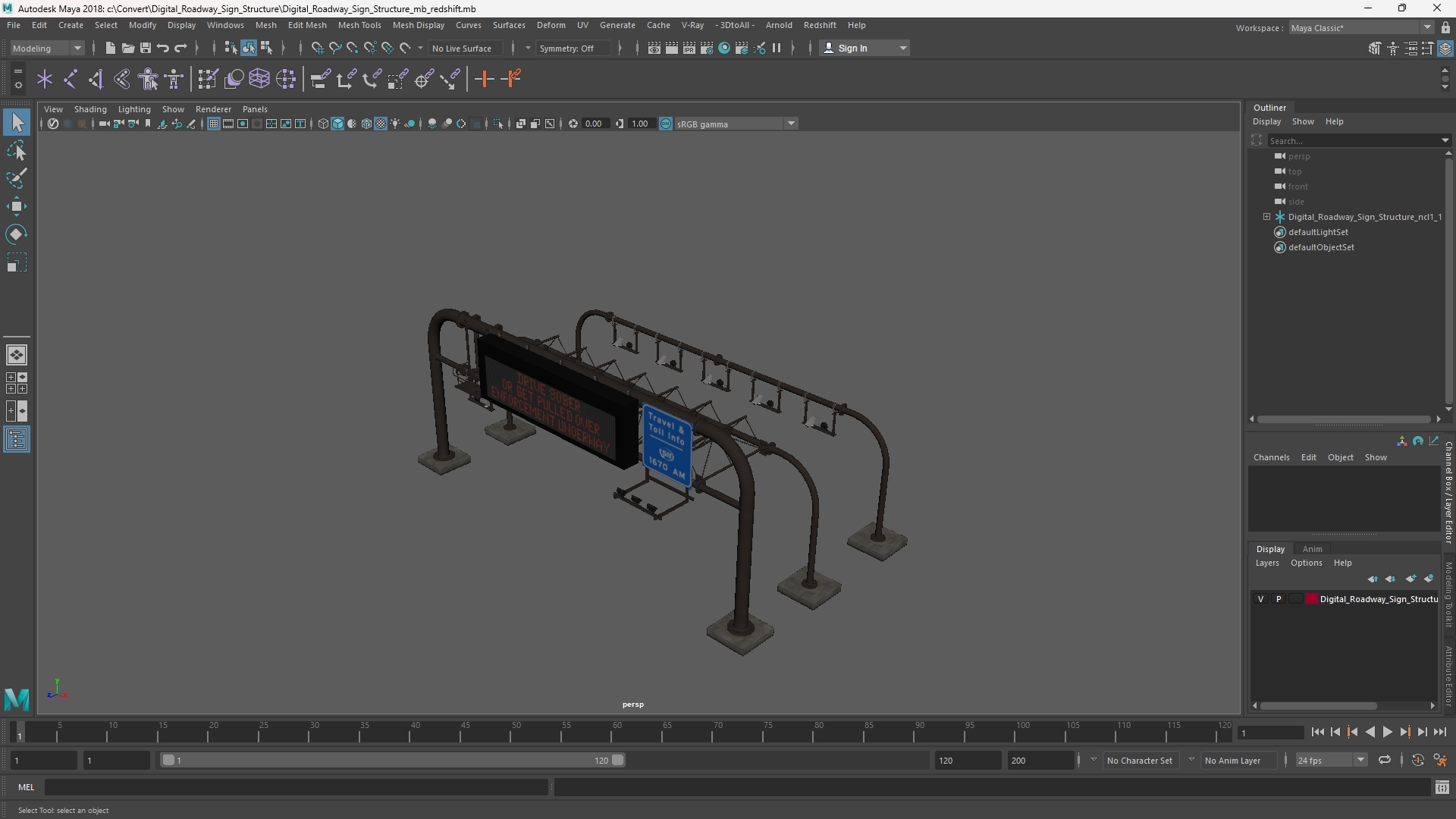Activate the Paint Selection tool
Screen dimensions: 1456x819
(17, 179)
